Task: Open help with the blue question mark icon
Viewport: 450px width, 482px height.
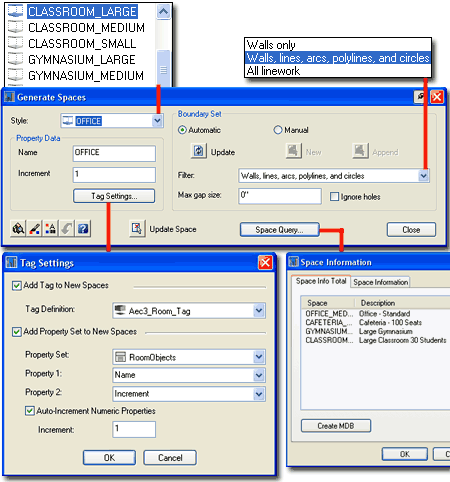Action: pyautogui.click(x=83, y=229)
